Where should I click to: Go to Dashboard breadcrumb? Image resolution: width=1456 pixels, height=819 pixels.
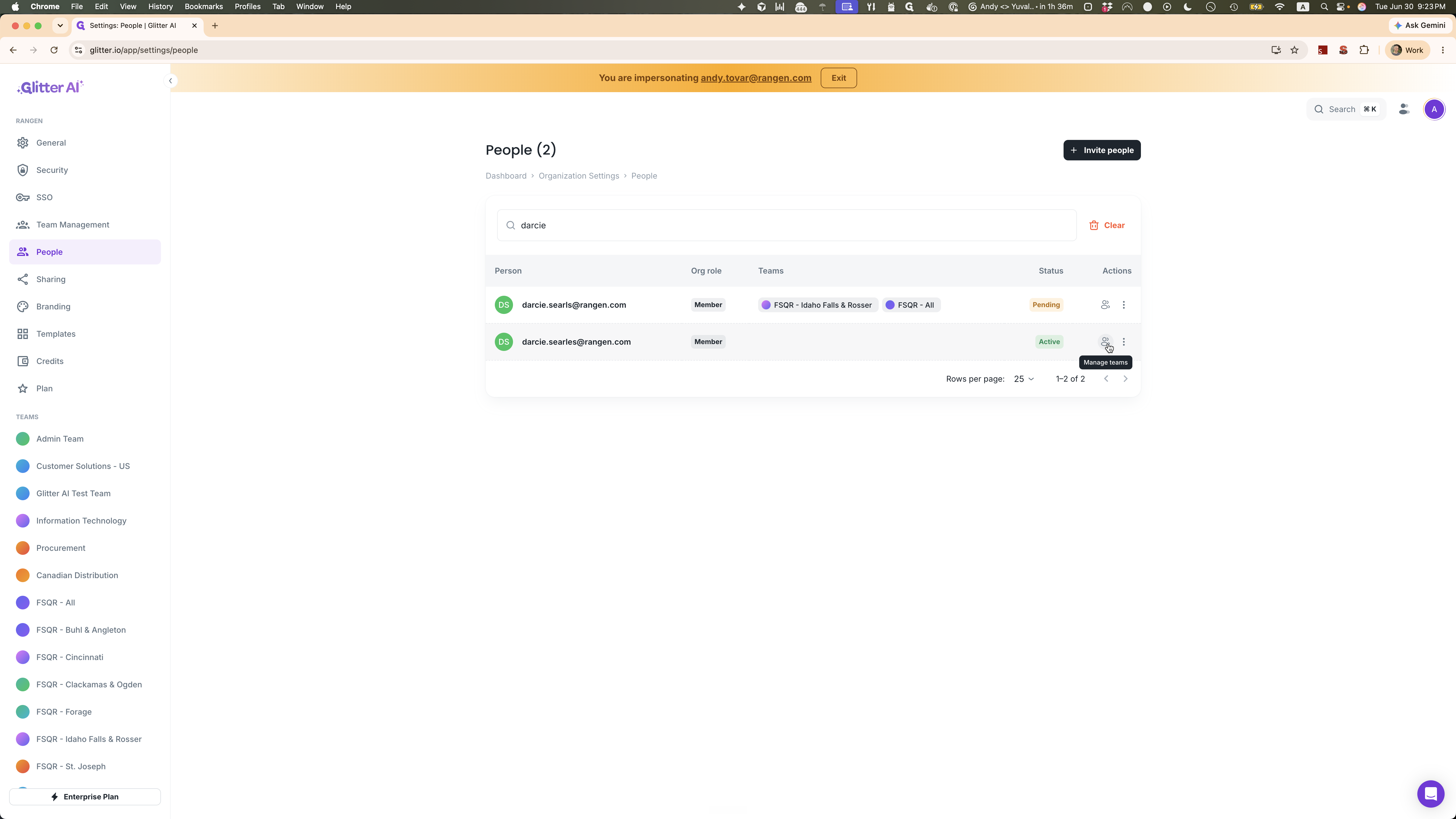[506, 176]
